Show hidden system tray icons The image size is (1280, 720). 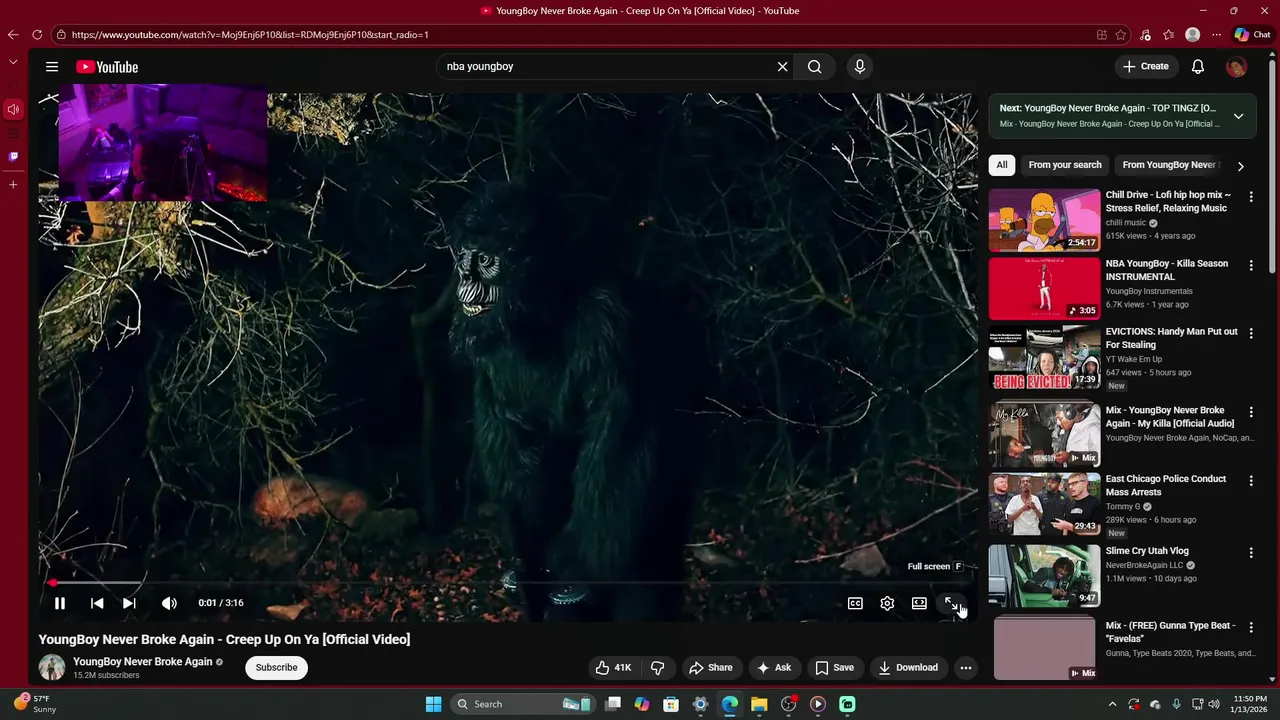point(1112,704)
